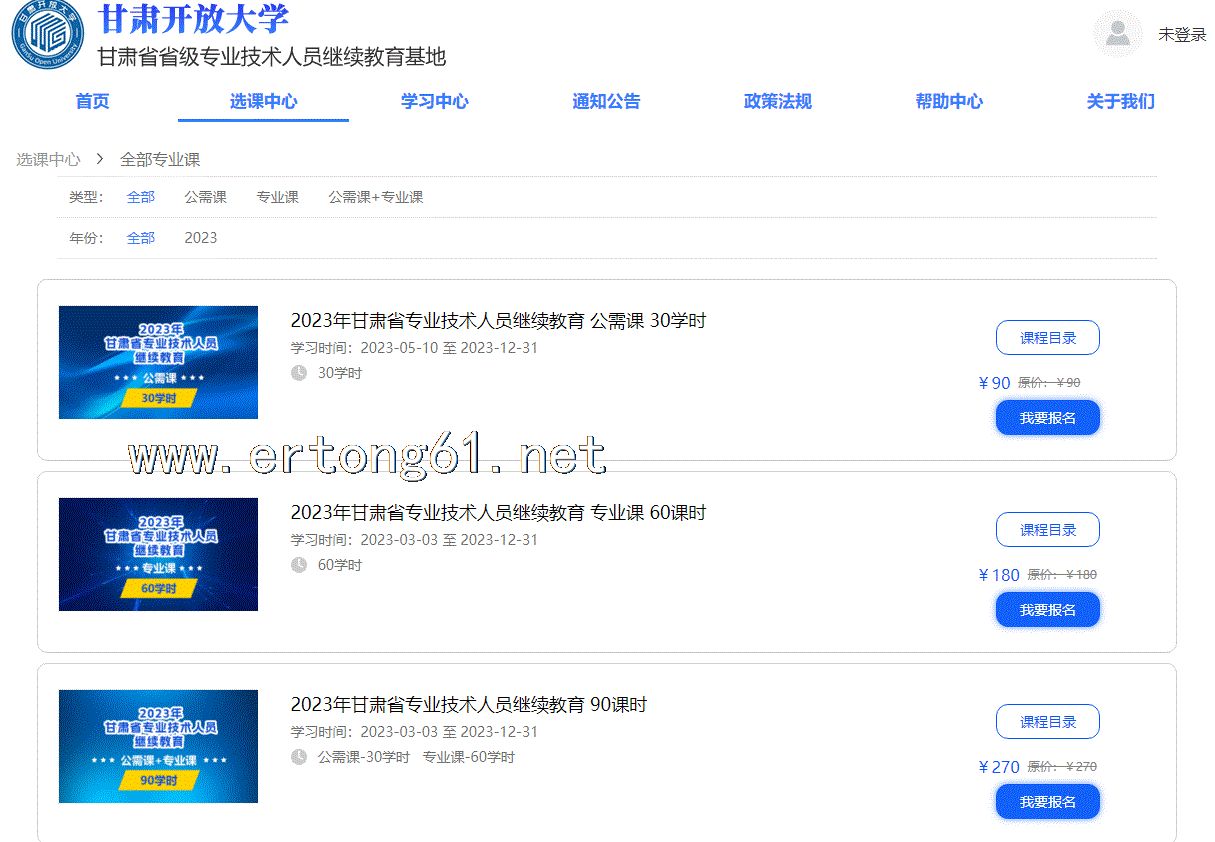Open the 首页 navigation tab
The height and width of the screenshot is (842, 1215).
point(92,101)
